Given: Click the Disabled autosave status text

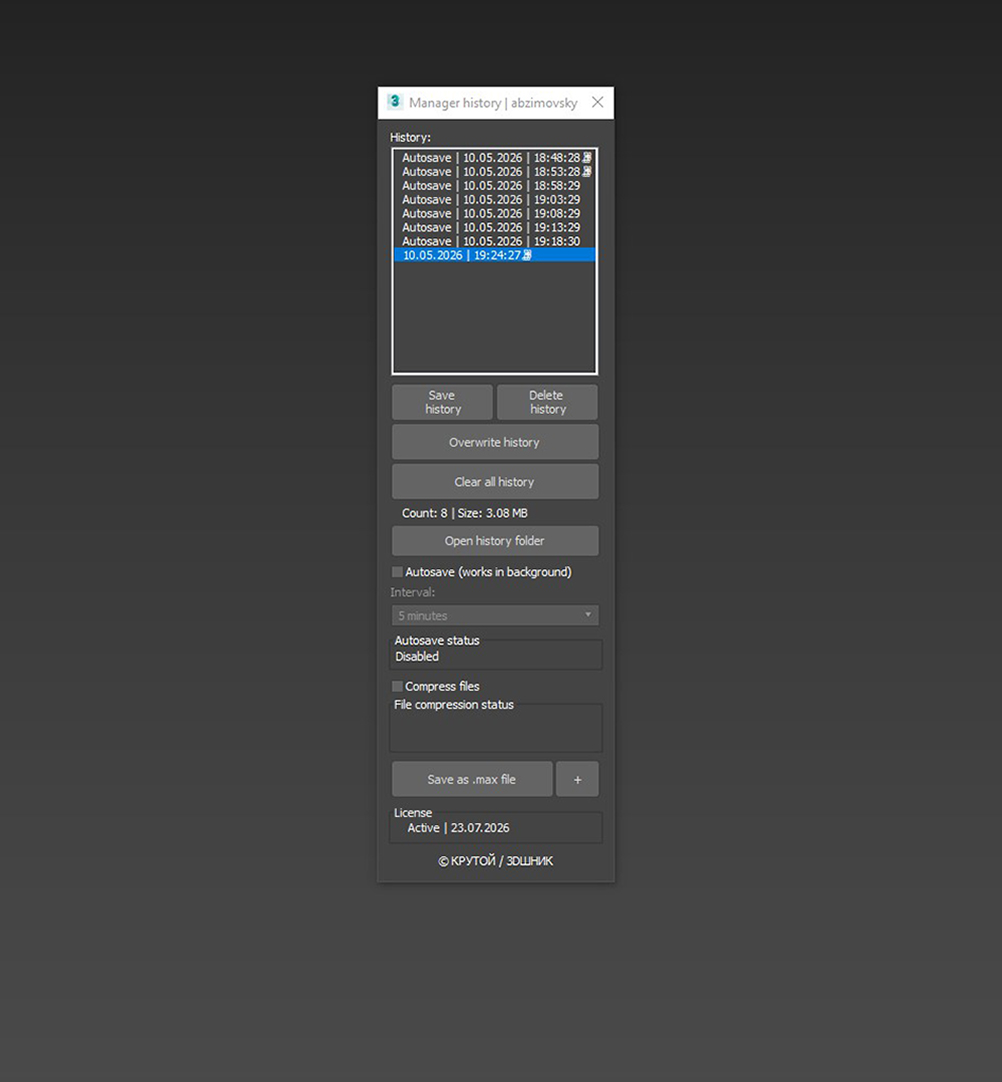Looking at the screenshot, I should click(x=417, y=657).
